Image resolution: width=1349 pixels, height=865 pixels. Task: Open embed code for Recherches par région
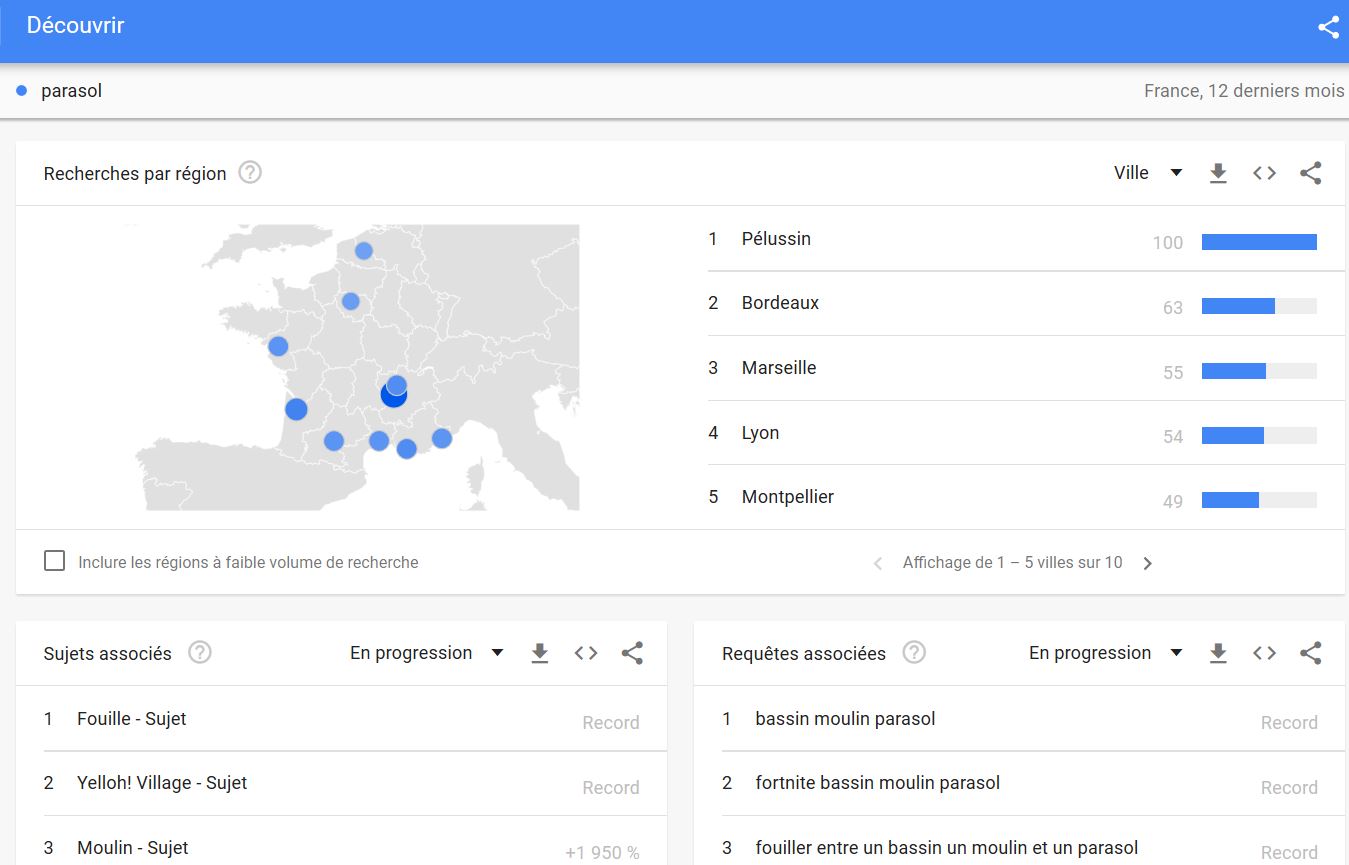[1264, 173]
